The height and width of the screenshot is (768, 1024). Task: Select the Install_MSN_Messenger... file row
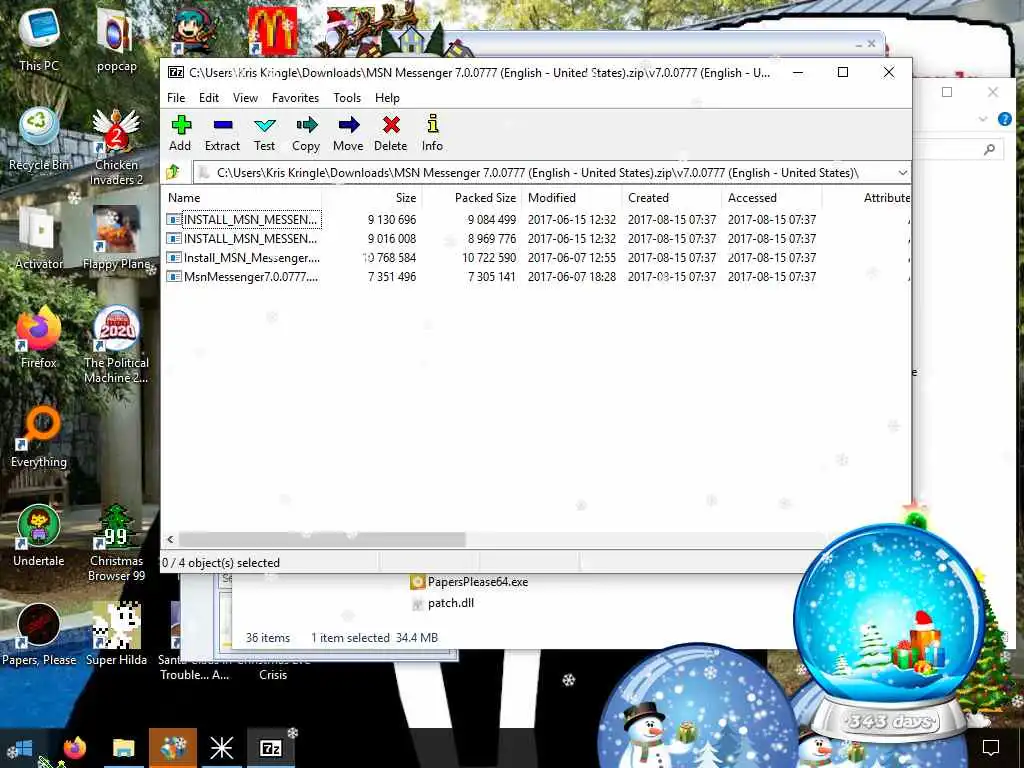point(536,258)
